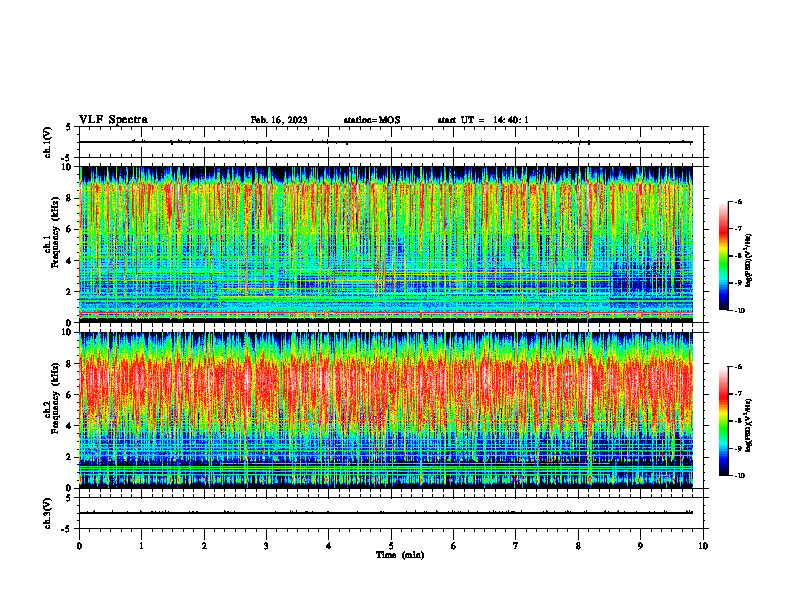Click the time axis tick label "3"

(x=266, y=546)
